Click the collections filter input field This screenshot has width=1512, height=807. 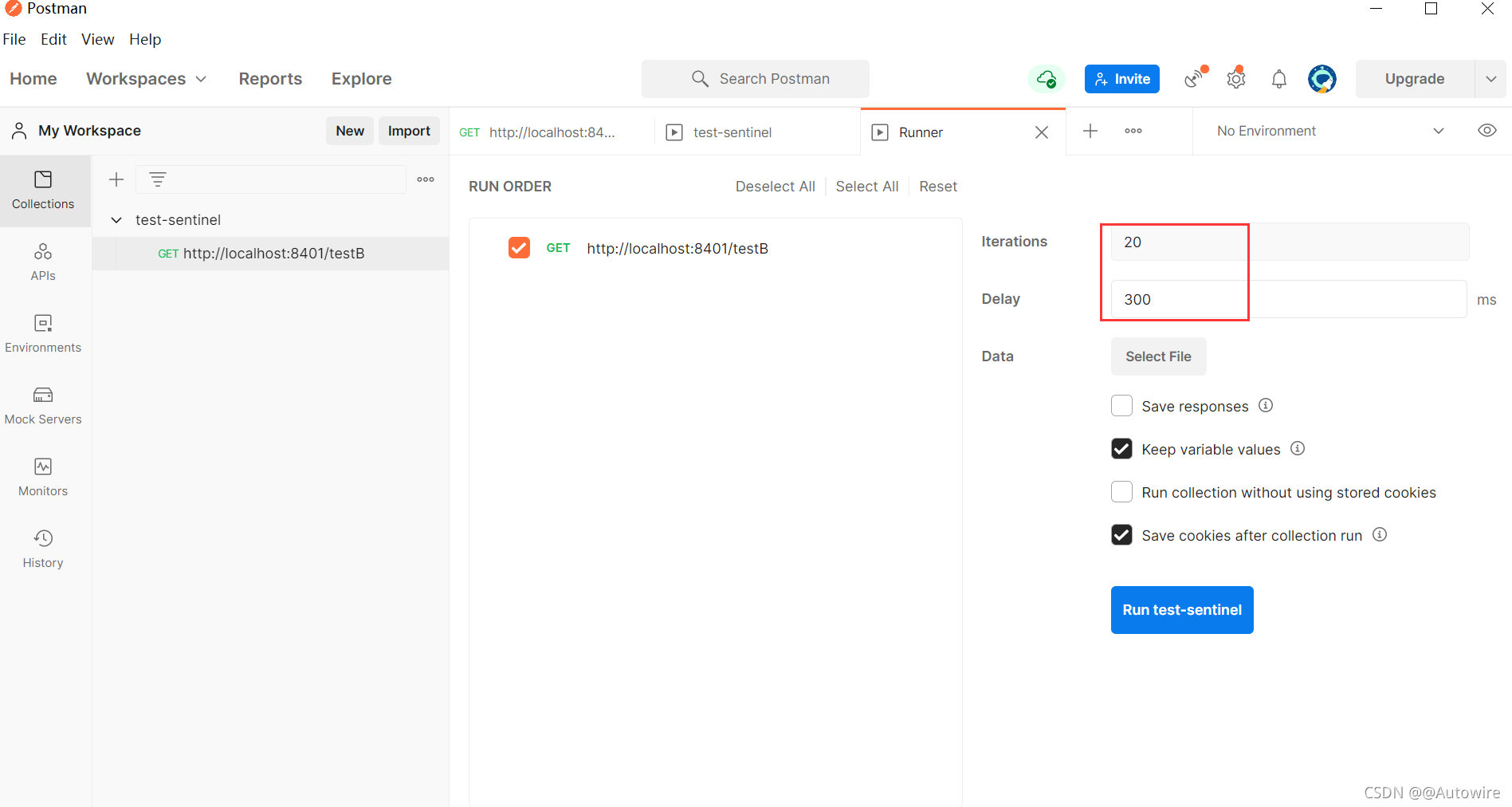(271, 179)
